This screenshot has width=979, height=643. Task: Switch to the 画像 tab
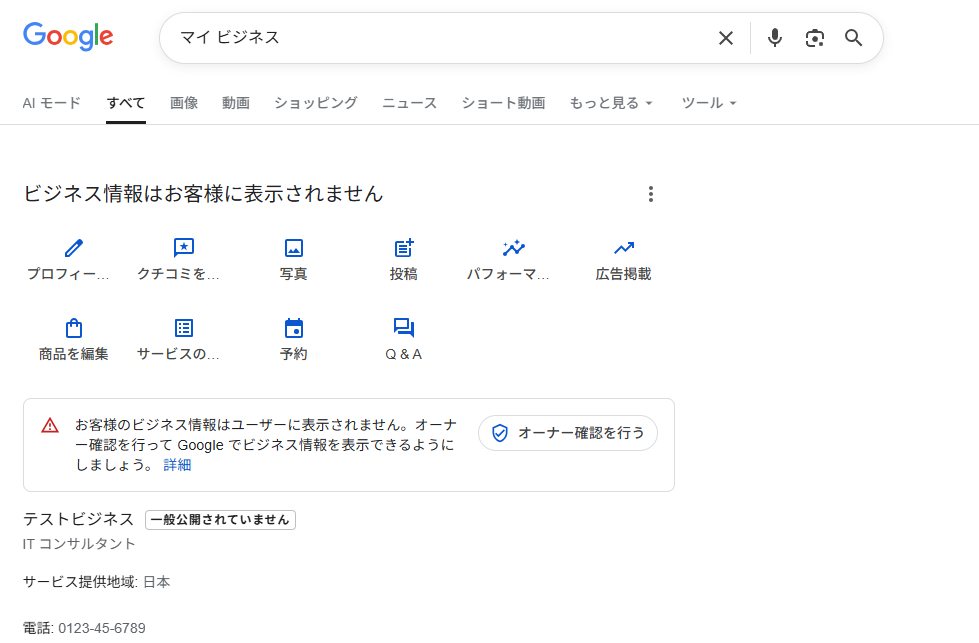coord(184,102)
